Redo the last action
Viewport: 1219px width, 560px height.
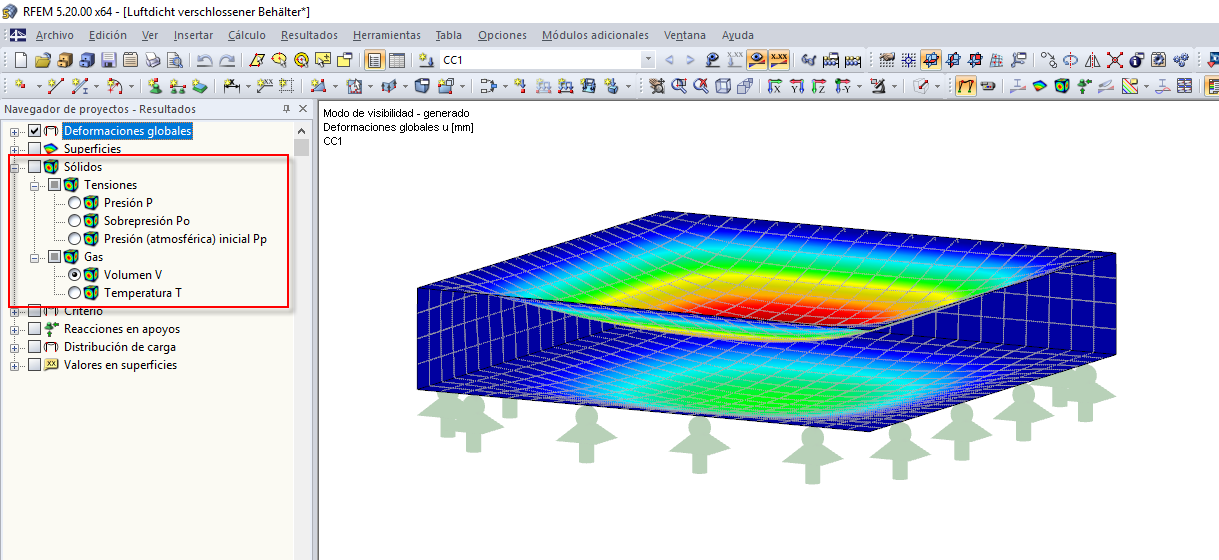[228, 60]
